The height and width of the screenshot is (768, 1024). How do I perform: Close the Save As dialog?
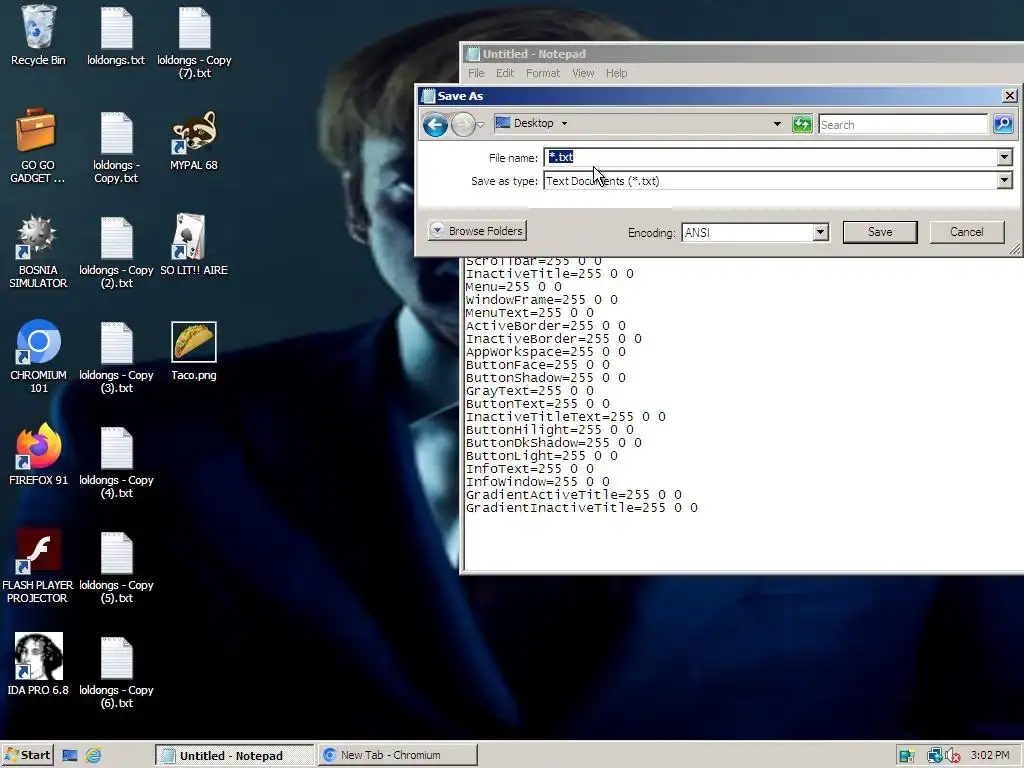[1010, 95]
